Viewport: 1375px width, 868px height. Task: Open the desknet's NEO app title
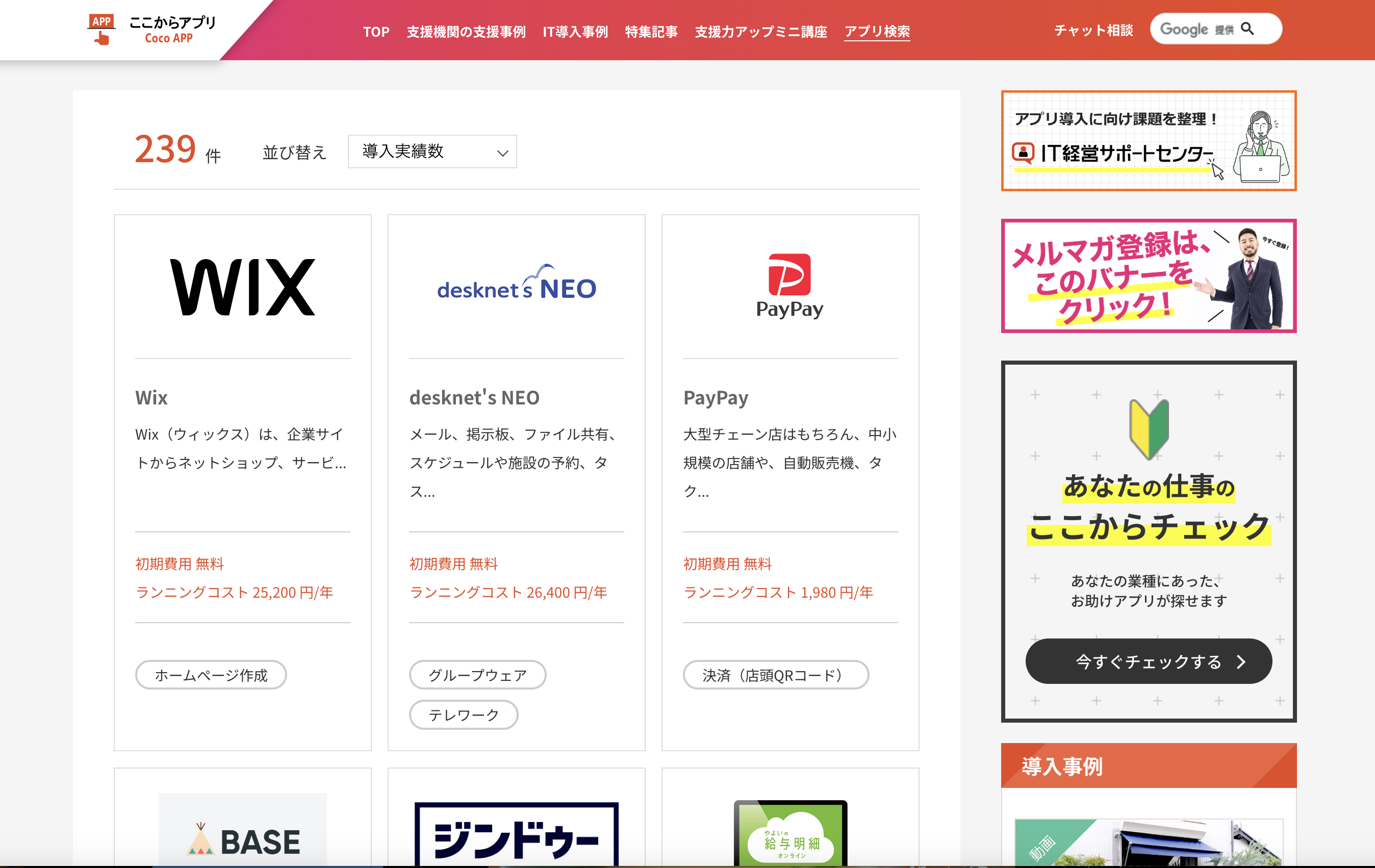474,397
